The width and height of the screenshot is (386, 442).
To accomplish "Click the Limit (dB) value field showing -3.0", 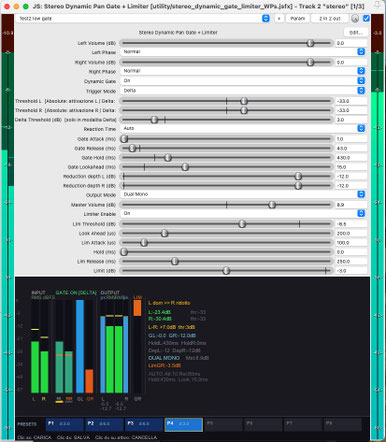I will 351,271.
